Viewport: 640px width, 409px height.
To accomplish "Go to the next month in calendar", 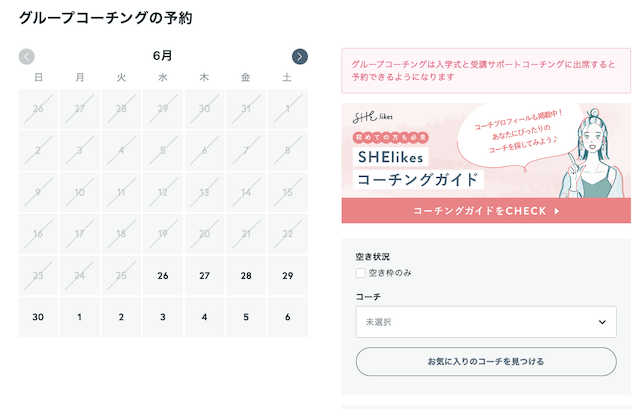I will 300,57.
